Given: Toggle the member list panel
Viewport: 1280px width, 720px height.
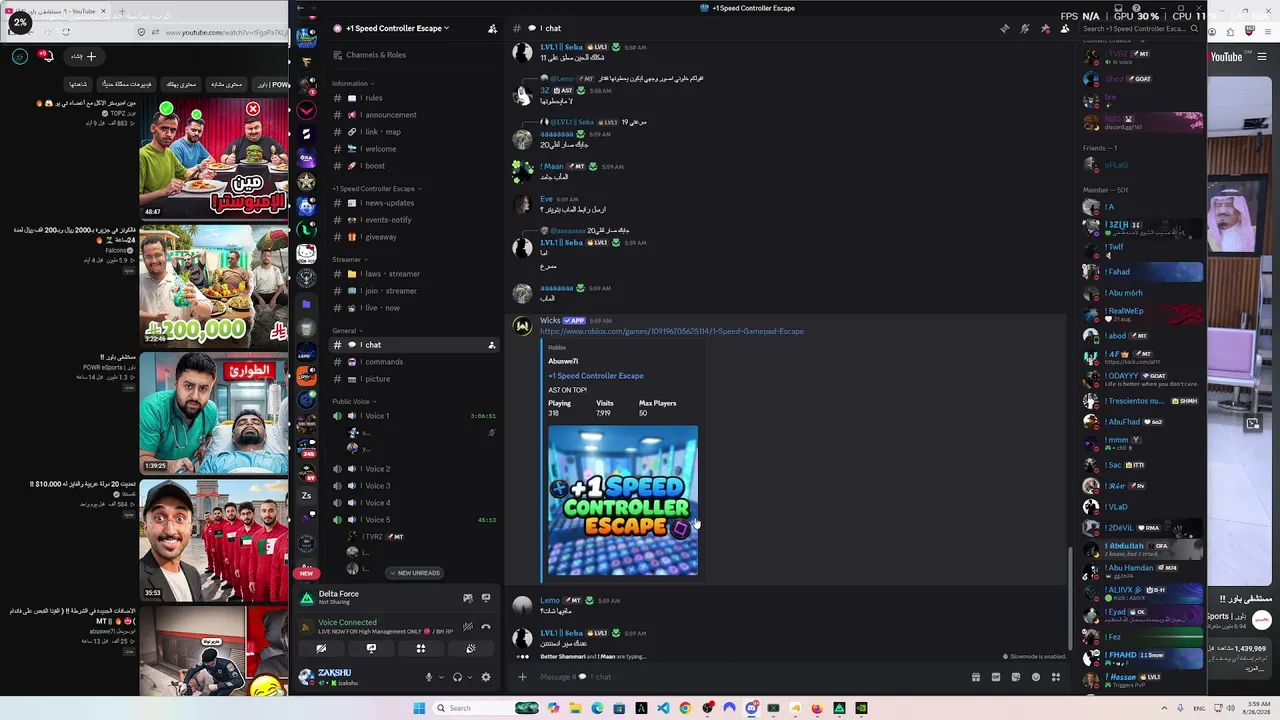Looking at the screenshot, I should (x=1065, y=28).
